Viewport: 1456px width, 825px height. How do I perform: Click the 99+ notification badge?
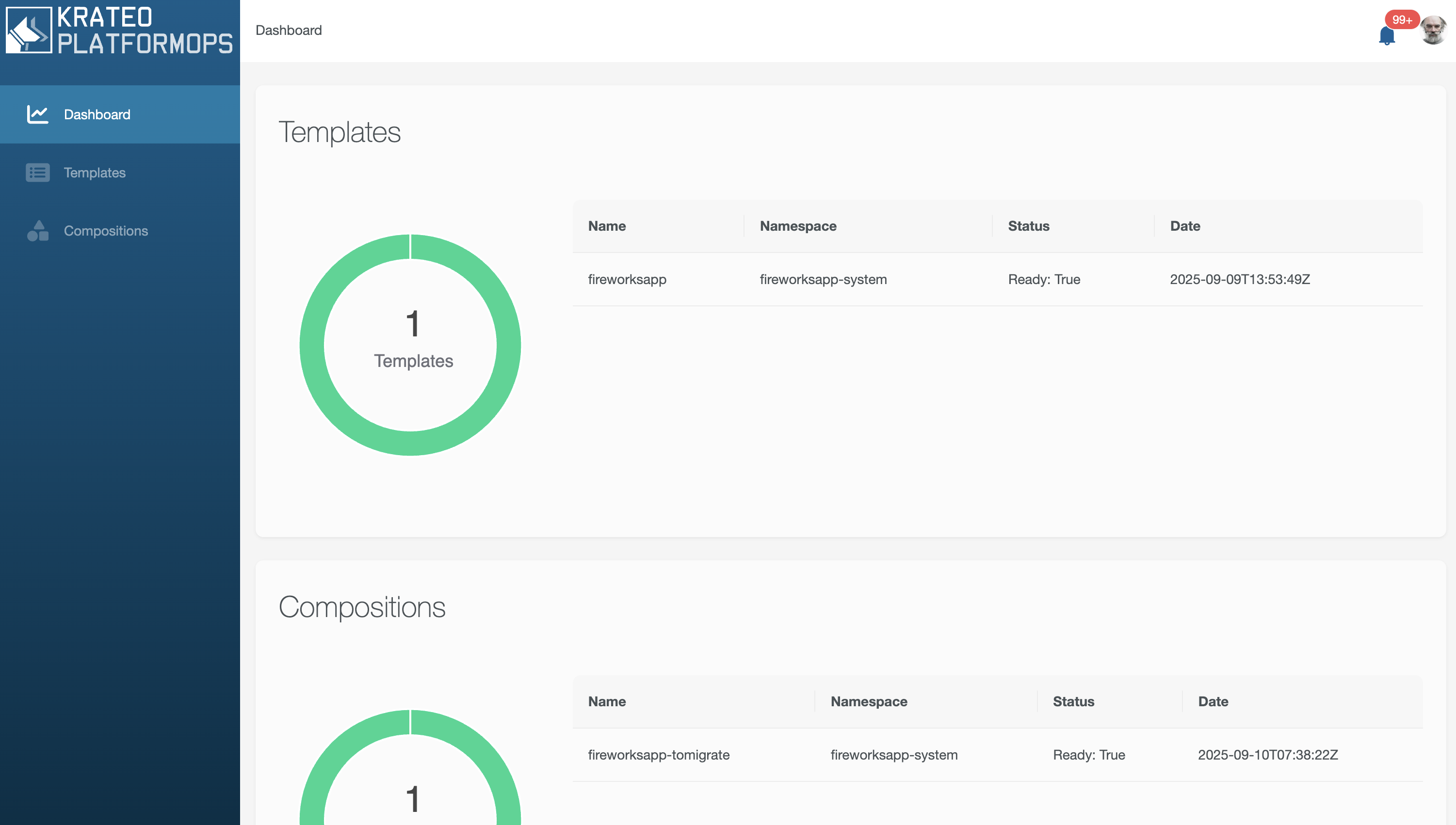click(x=1402, y=20)
